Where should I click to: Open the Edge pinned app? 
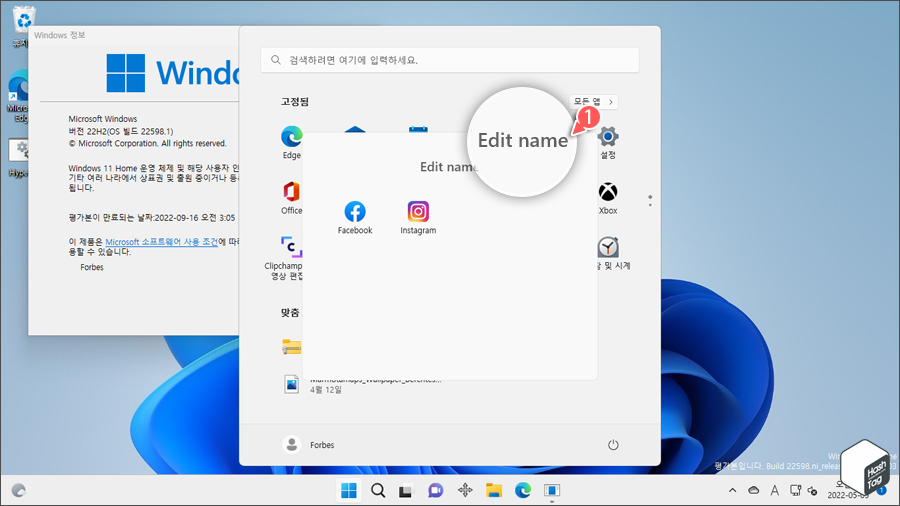pos(292,142)
